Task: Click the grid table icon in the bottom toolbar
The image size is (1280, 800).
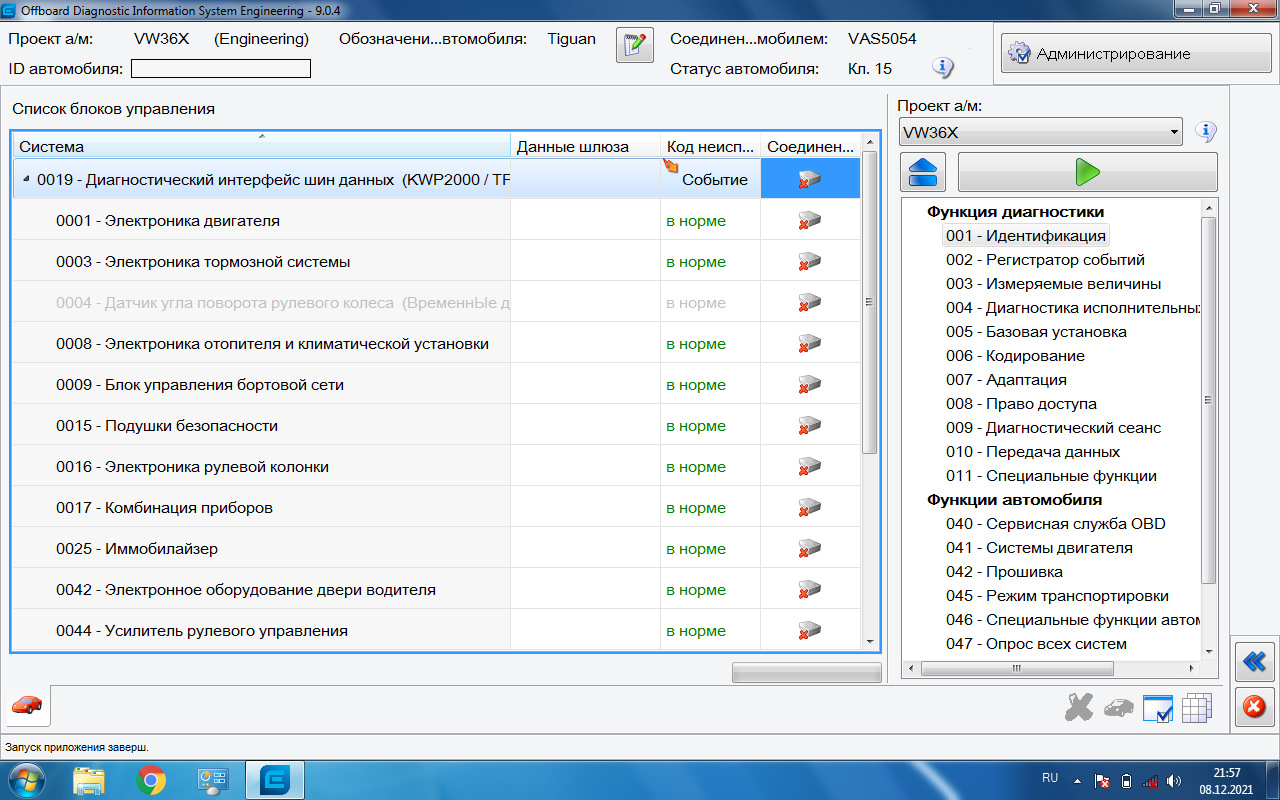Action: pos(1197,707)
